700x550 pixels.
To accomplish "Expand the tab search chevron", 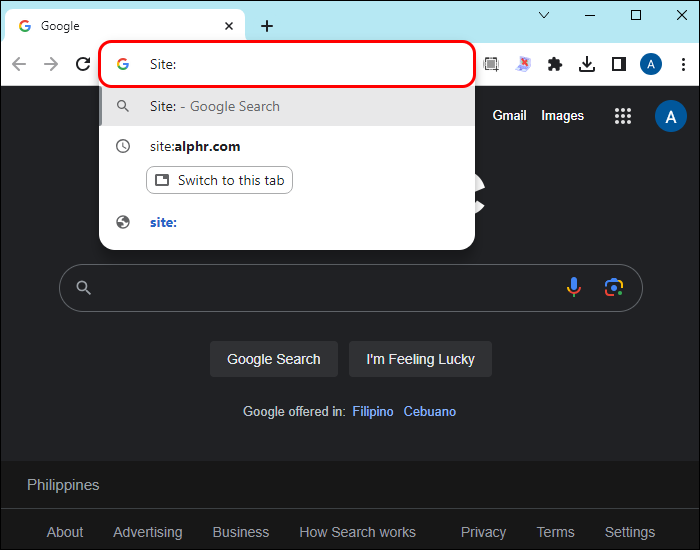I will point(544,15).
